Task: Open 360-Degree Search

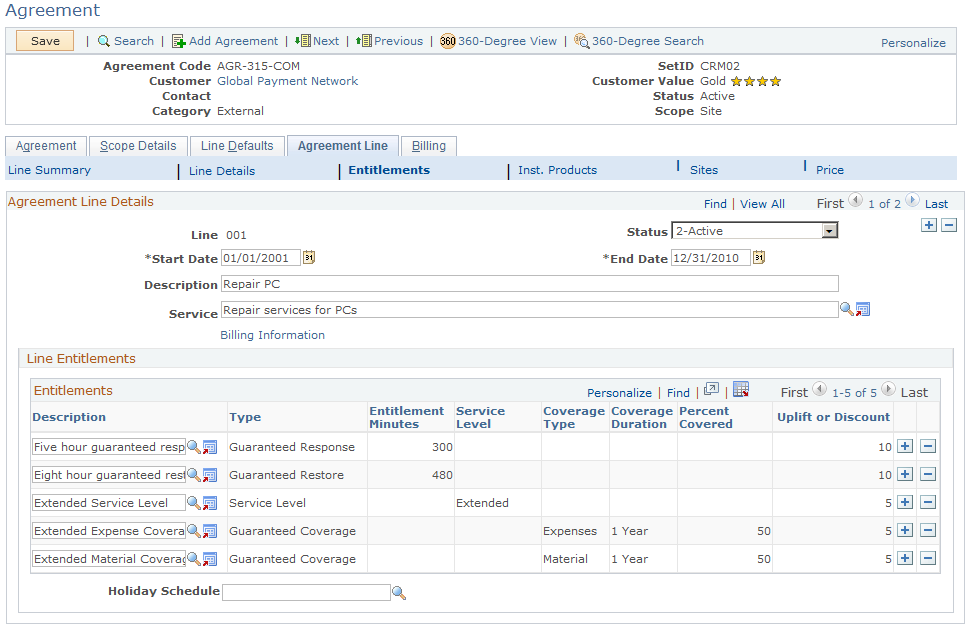Action: [639, 41]
